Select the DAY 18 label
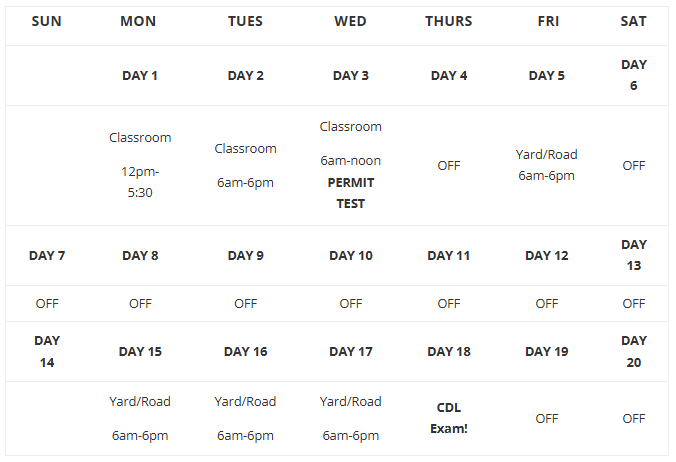The width and height of the screenshot is (676, 462). pyautogui.click(x=449, y=352)
